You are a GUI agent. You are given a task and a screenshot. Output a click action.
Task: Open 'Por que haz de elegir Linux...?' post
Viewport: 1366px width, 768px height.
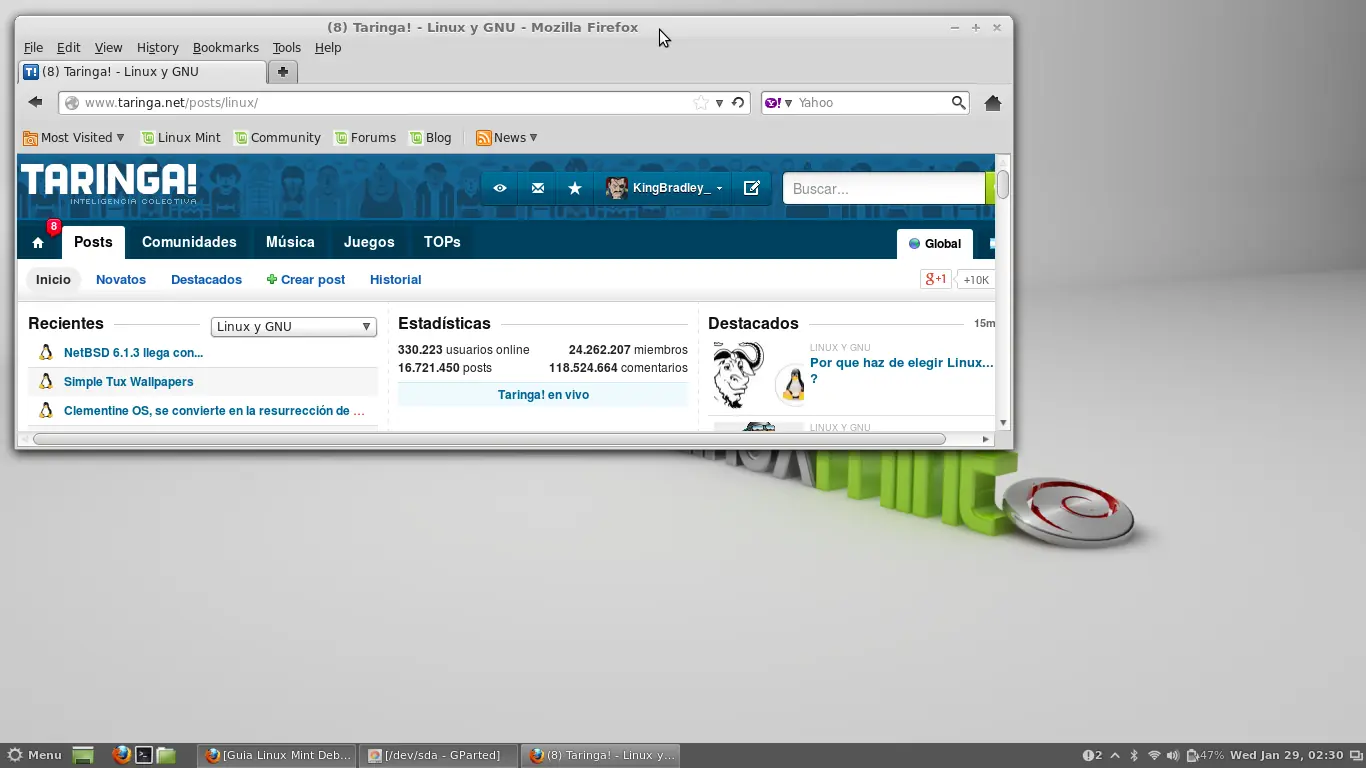pyautogui.click(x=902, y=371)
